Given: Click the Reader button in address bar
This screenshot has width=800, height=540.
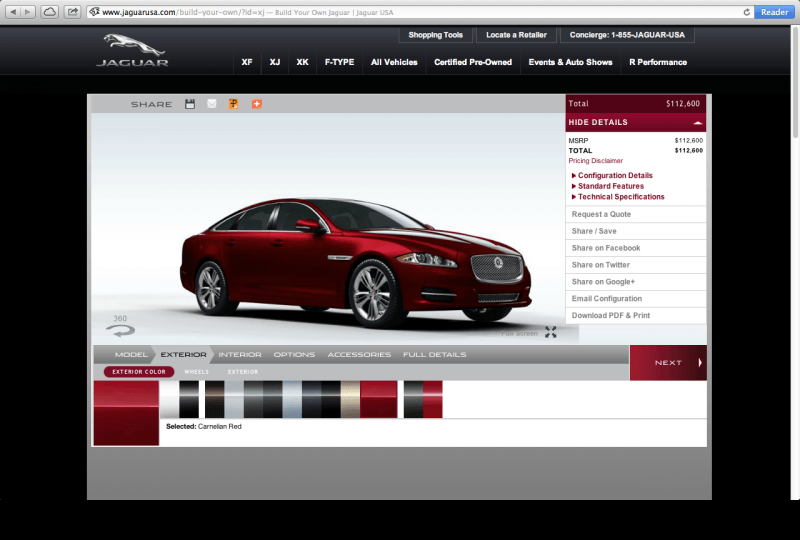Looking at the screenshot, I should click(x=774, y=12).
